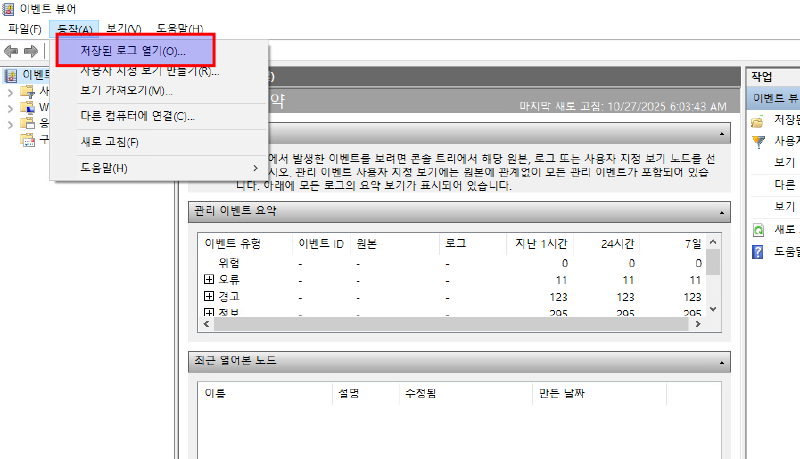The height and width of the screenshot is (459, 800).
Task: Click the forward arrow in the toolbar
Action: tap(31, 51)
